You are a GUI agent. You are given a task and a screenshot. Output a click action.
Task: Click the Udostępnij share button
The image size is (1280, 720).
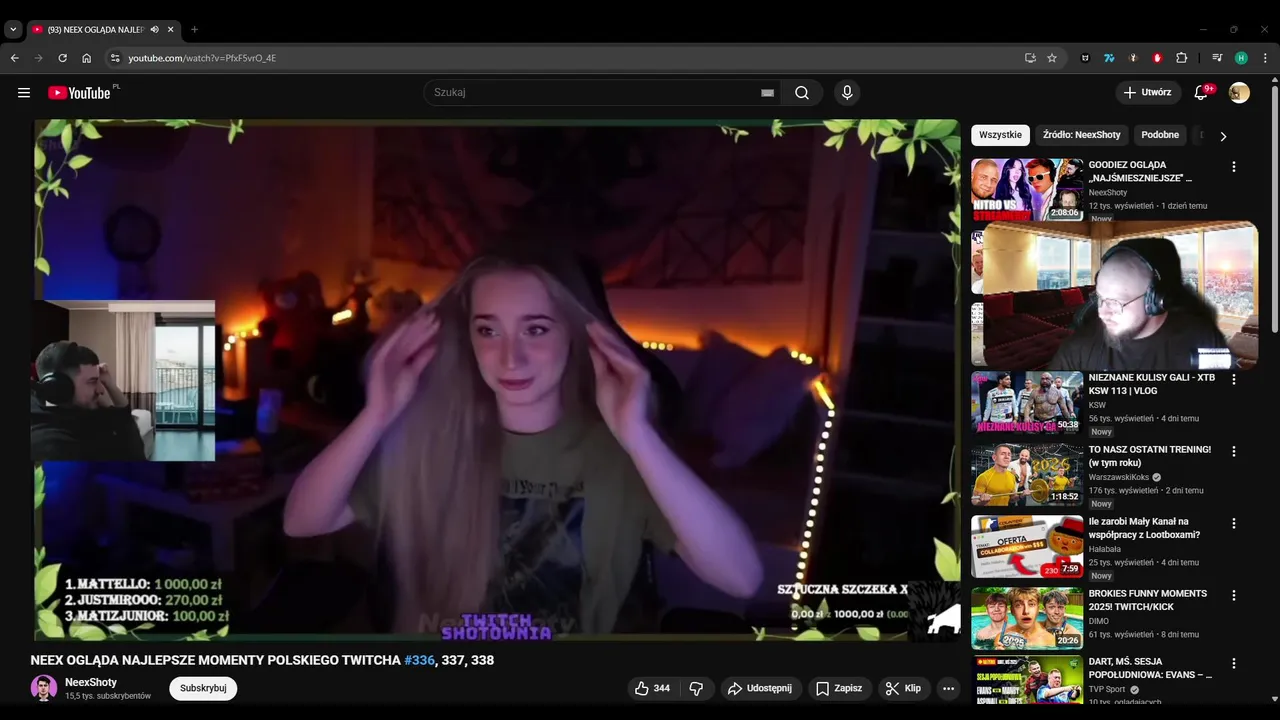click(760, 688)
